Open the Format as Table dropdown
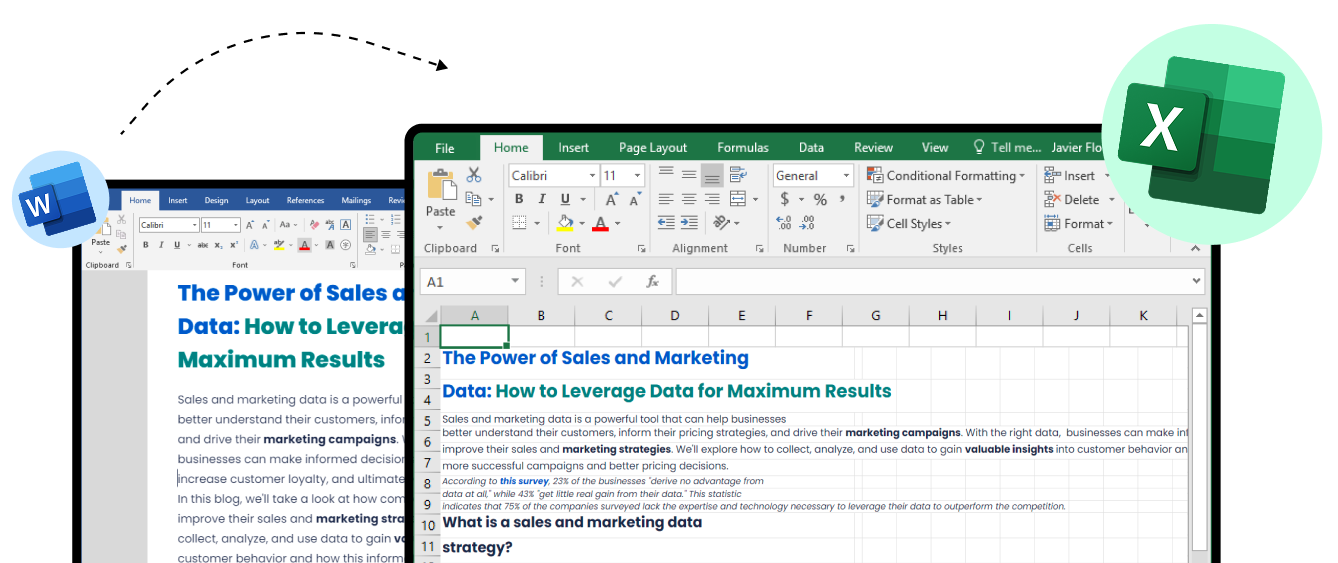The height and width of the screenshot is (563, 1338). tap(925, 199)
